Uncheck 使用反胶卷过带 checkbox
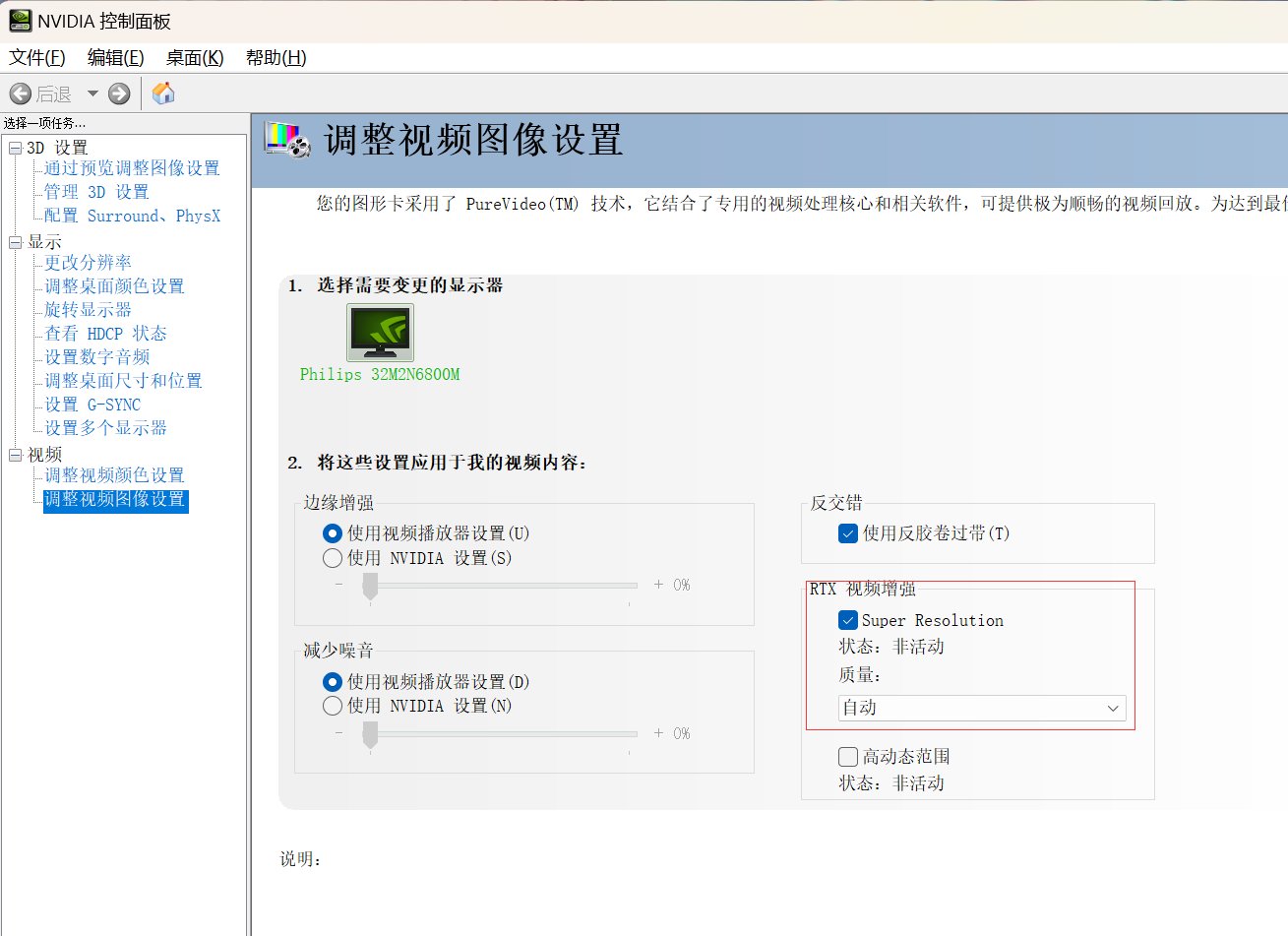1288x936 pixels. (848, 533)
